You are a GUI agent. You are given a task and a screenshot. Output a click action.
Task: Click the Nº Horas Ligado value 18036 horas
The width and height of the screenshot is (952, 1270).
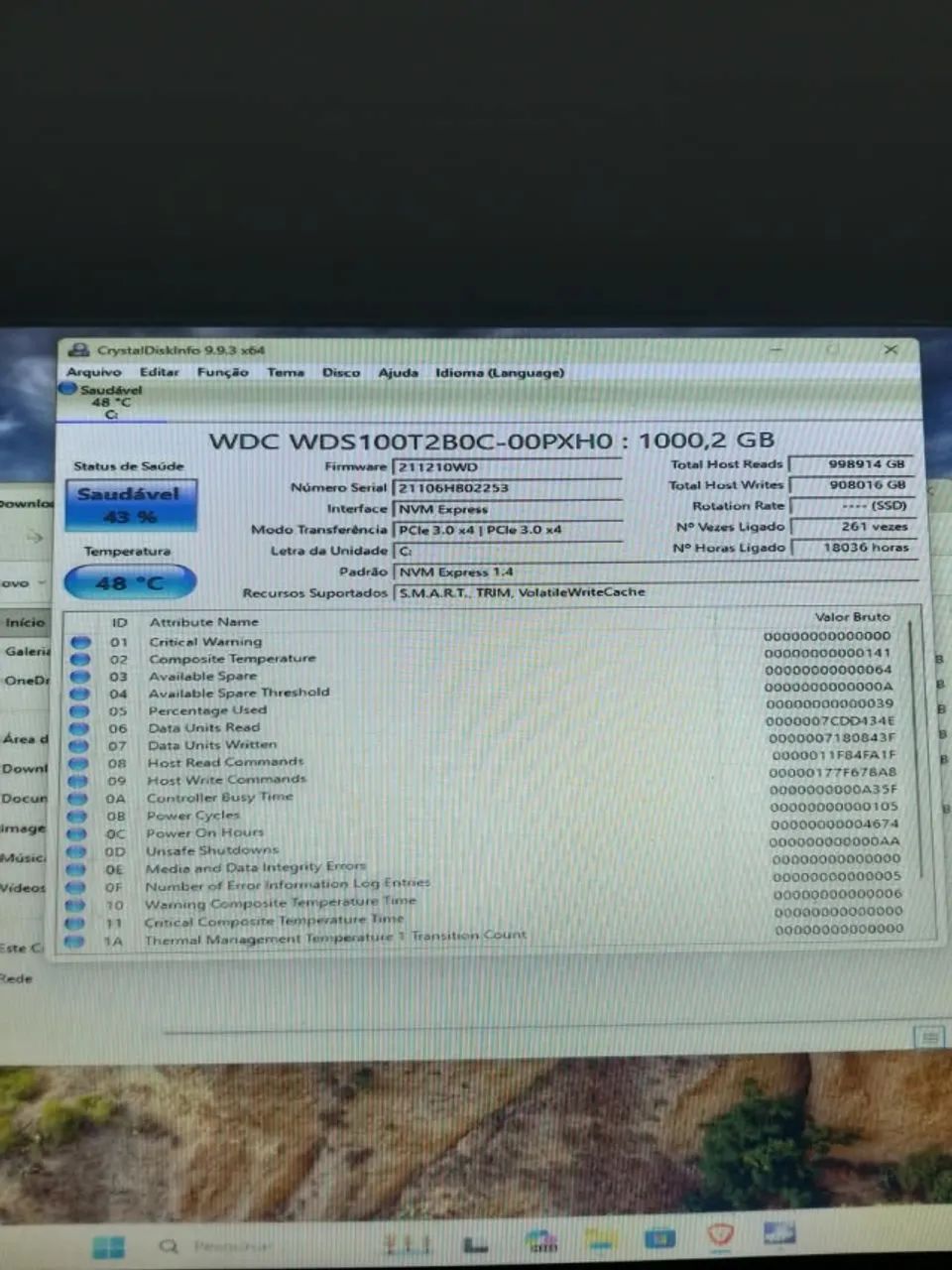852,547
